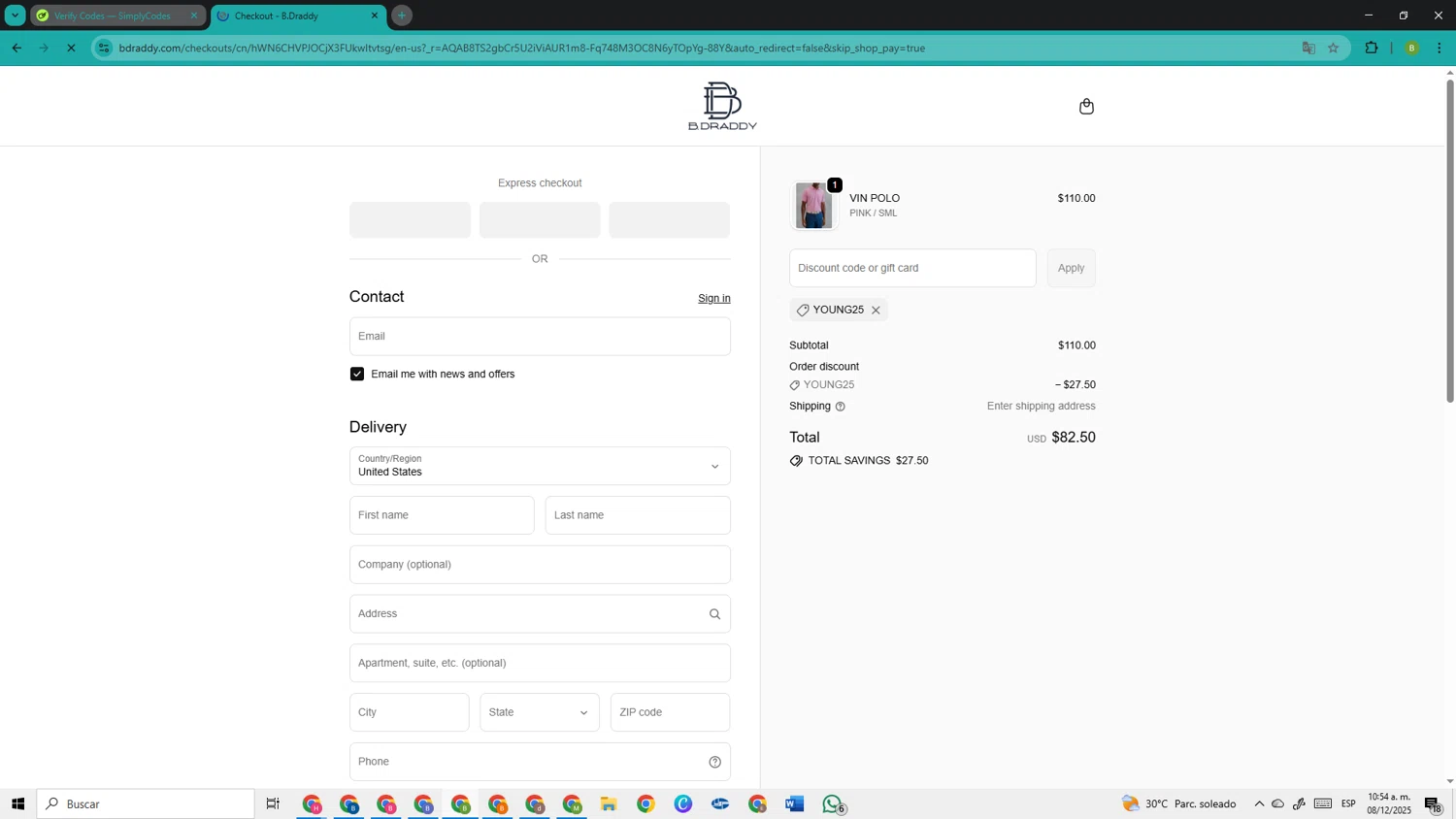This screenshot has width=1456, height=819.
Task: Close the Verify Codes SimplyCodes tab
Action: (x=193, y=16)
